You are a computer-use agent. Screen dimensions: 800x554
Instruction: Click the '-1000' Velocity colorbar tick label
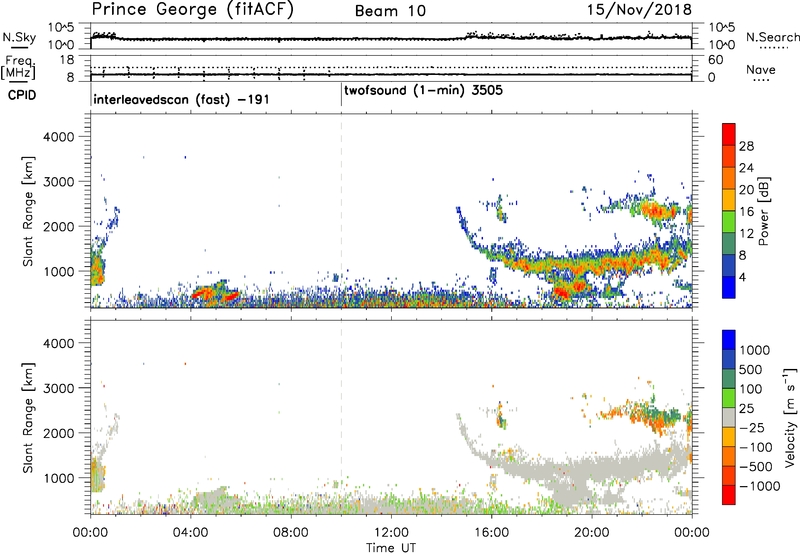[759, 486]
